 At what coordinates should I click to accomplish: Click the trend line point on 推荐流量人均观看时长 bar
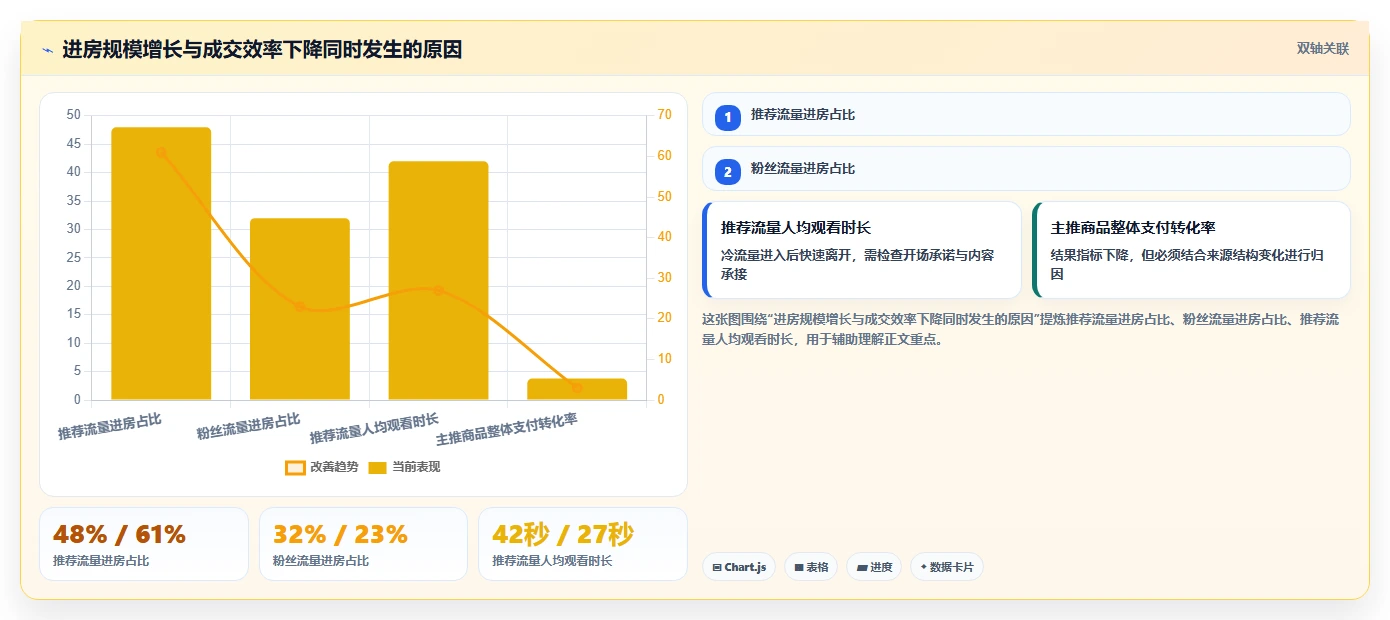click(438, 290)
